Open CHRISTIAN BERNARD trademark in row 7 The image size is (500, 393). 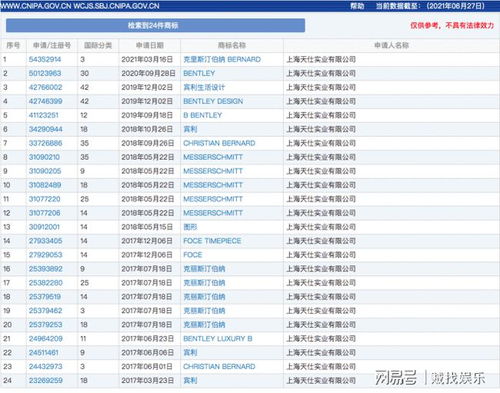pos(219,143)
